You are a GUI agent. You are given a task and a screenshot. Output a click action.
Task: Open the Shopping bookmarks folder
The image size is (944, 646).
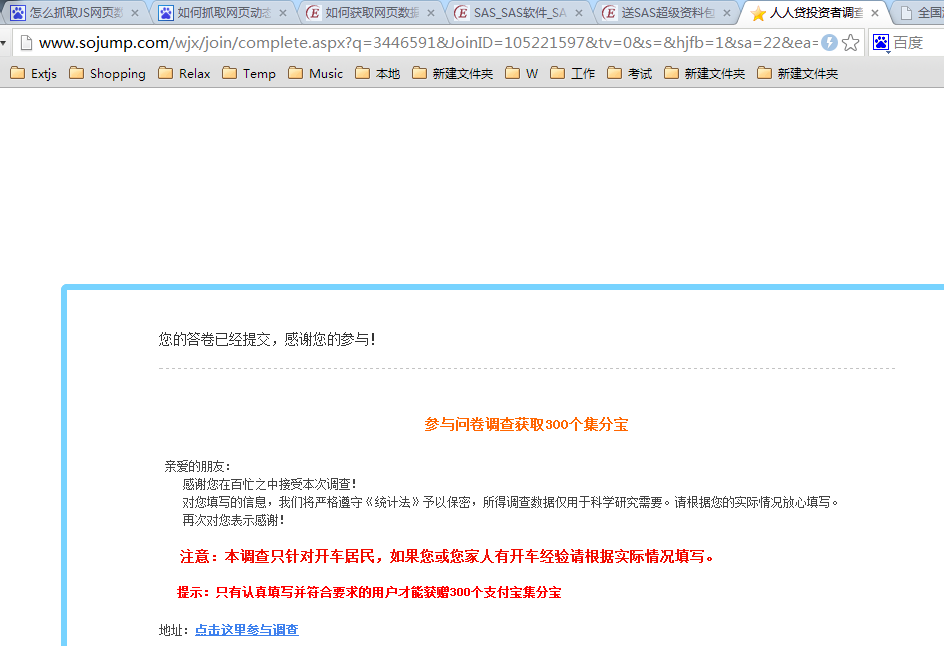(108, 73)
